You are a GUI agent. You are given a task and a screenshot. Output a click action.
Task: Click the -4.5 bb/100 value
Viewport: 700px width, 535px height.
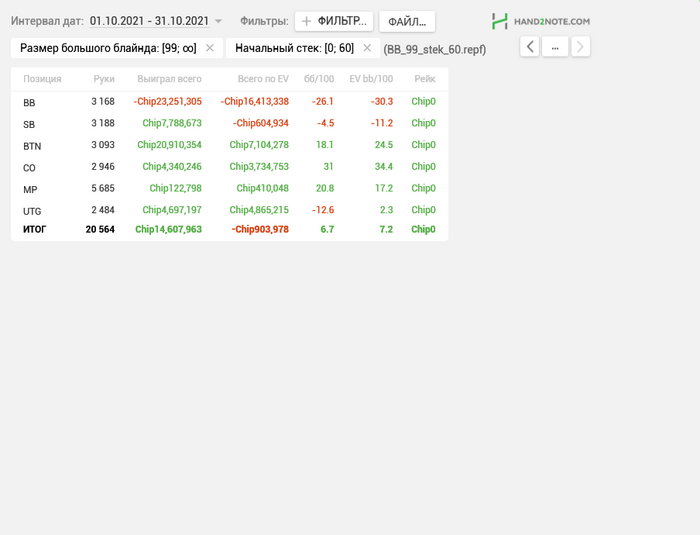click(x=325, y=123)
